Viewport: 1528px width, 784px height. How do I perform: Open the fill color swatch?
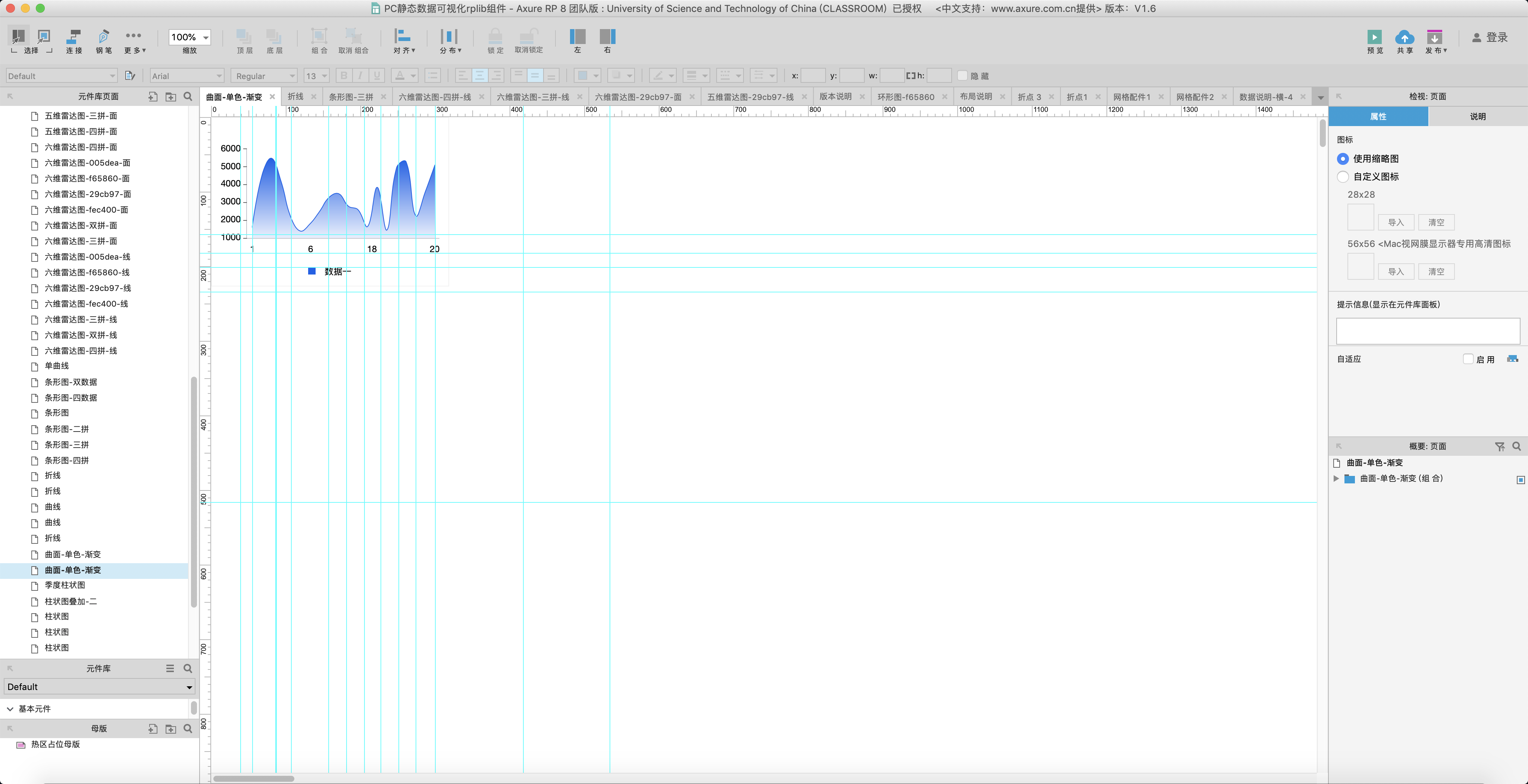tap(587, 76)
